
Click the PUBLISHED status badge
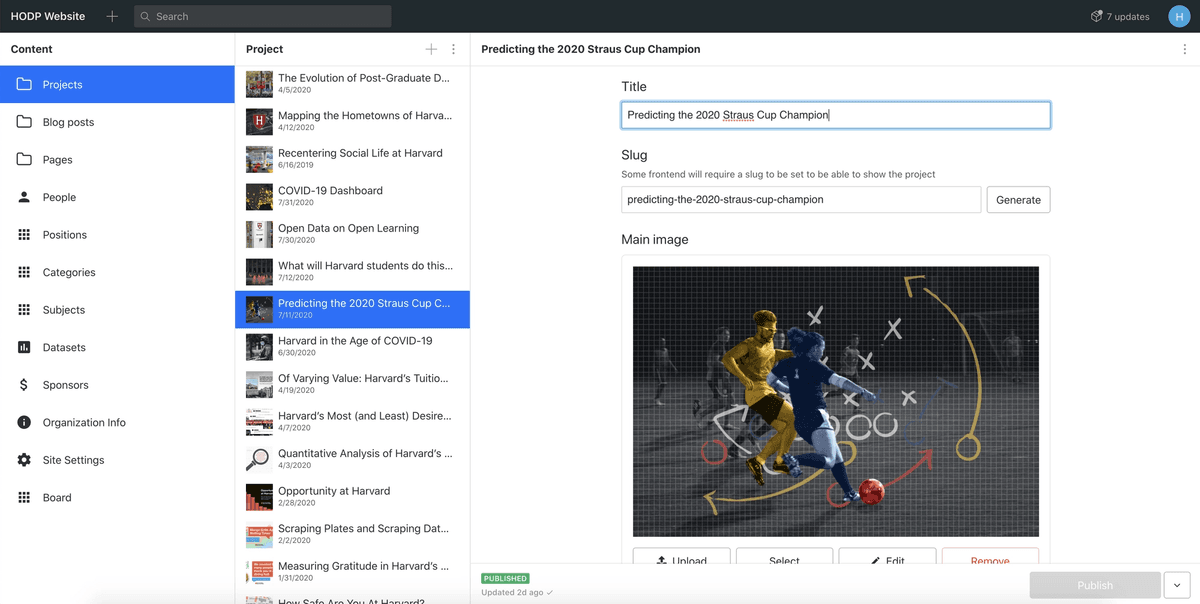[x=505, y=578]
